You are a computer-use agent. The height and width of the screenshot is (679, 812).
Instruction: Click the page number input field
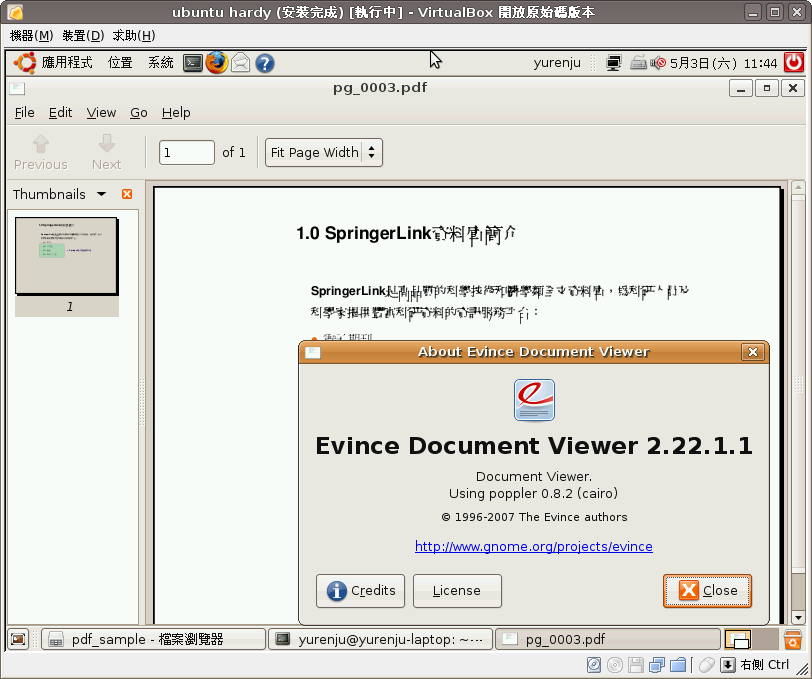[x=187, y=153]
